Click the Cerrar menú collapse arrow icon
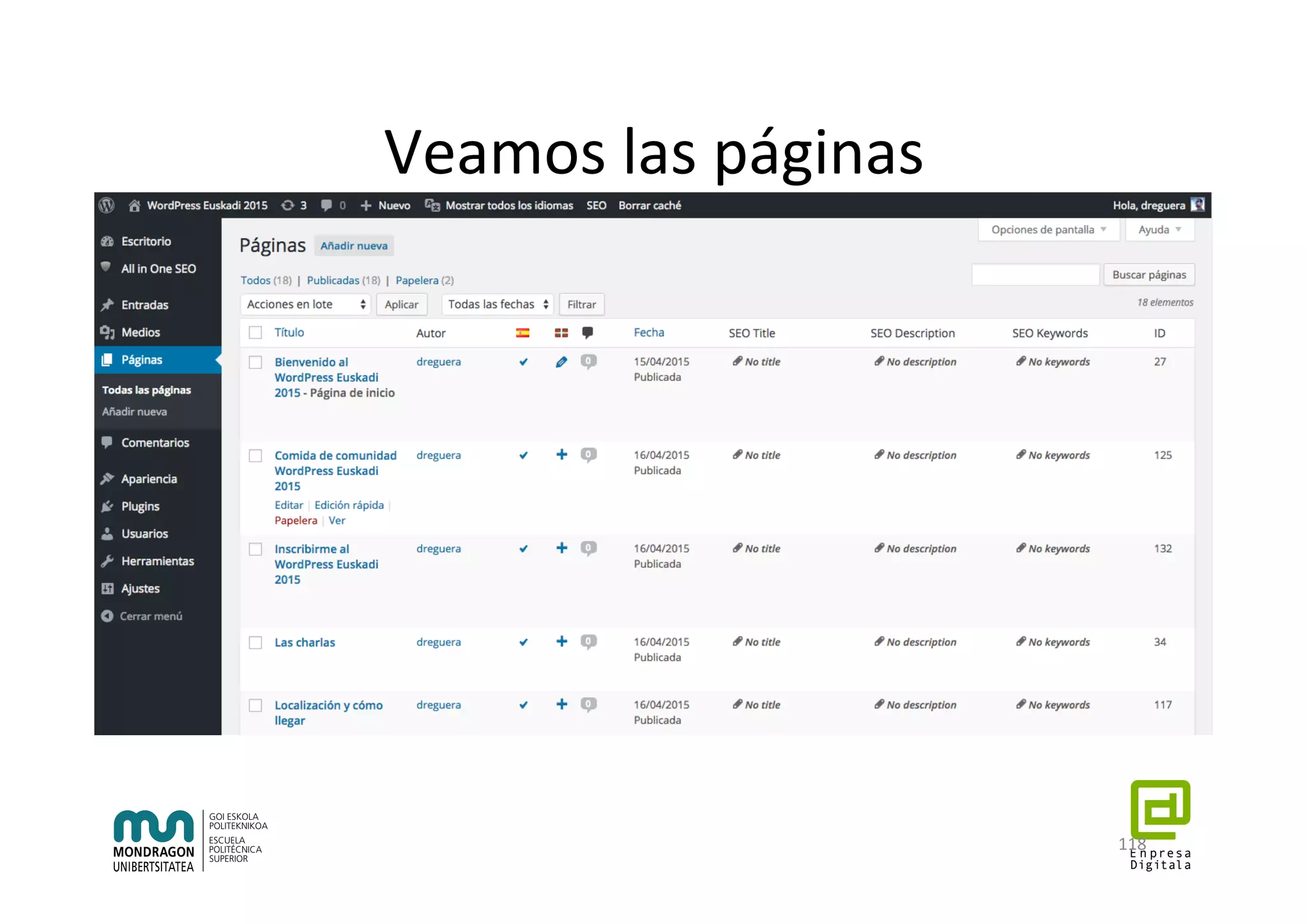Screen dimensions: 1308x924 point(107,616)
